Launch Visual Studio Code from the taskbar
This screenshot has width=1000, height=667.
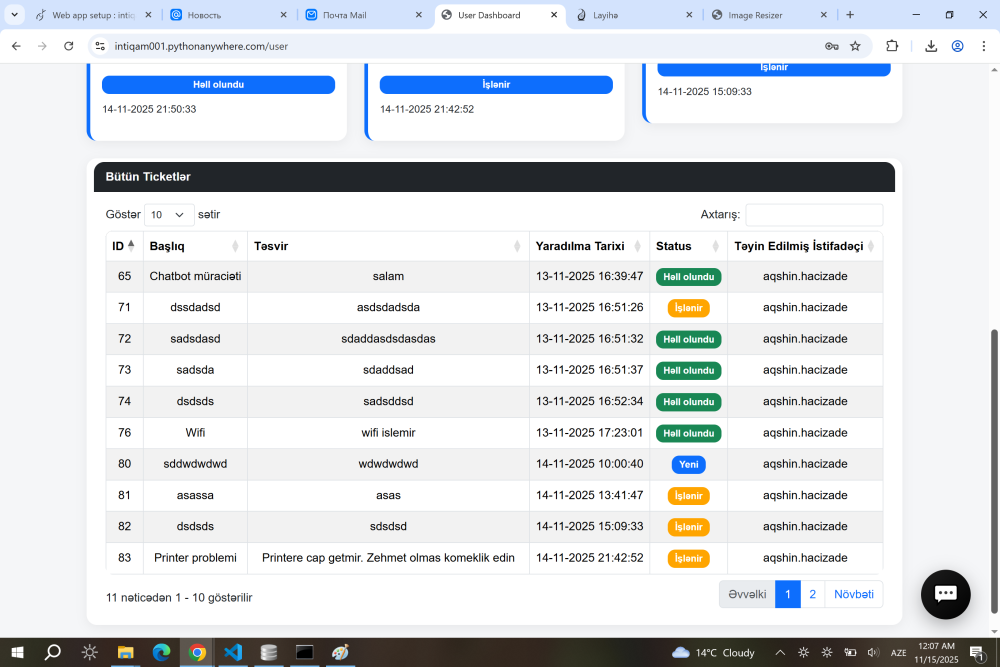[232, 652]
